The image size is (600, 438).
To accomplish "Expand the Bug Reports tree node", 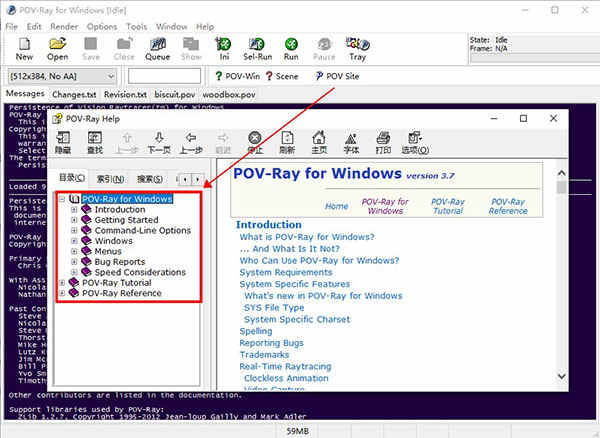I will pos(74,262).
